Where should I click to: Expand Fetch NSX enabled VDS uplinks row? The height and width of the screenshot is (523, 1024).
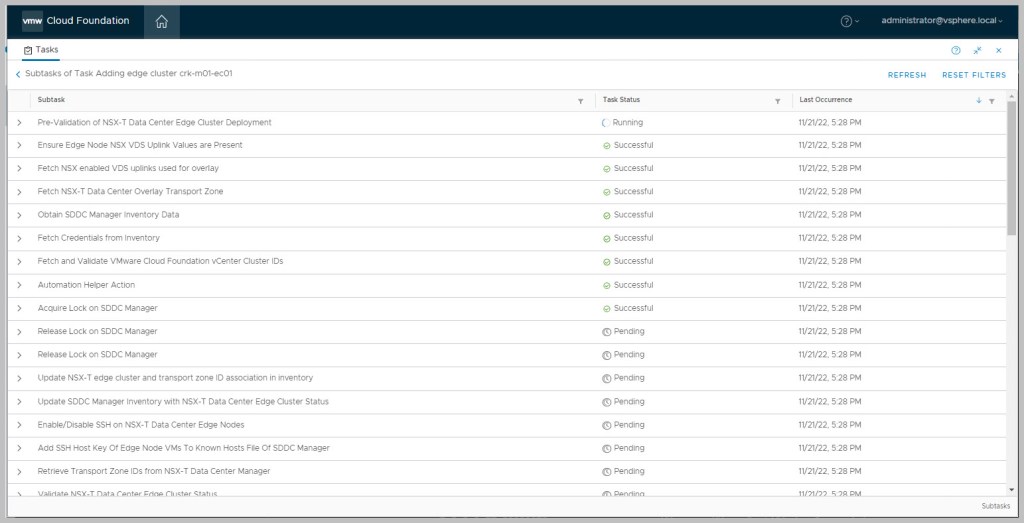[x=19, y=168]
